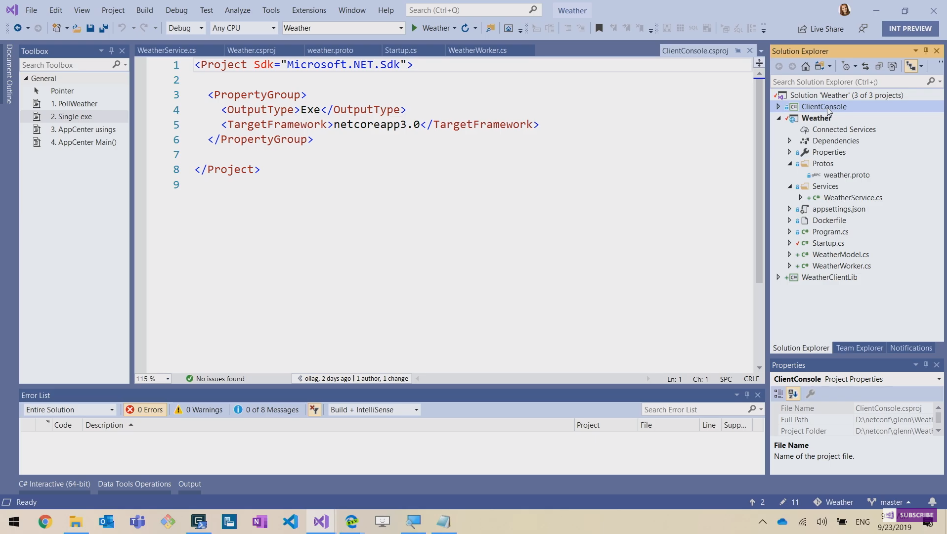Click the Save All toolbar icon

(x=103, y=28)
